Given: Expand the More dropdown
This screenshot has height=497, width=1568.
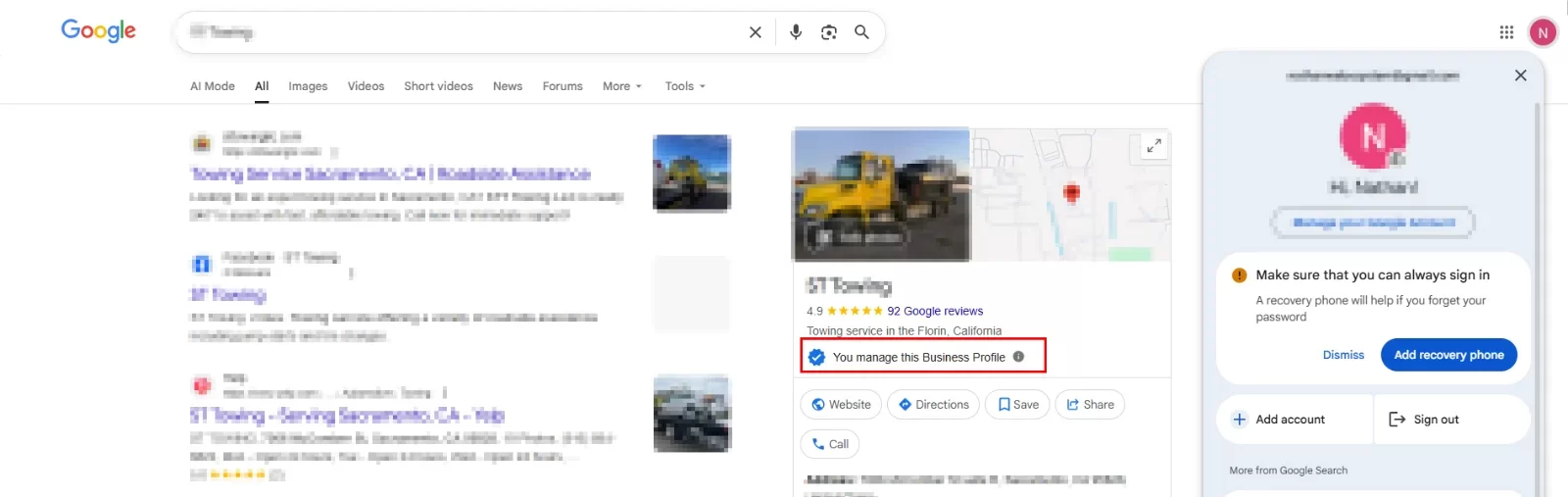Looking at the screenshot, I should click(622, 86).
